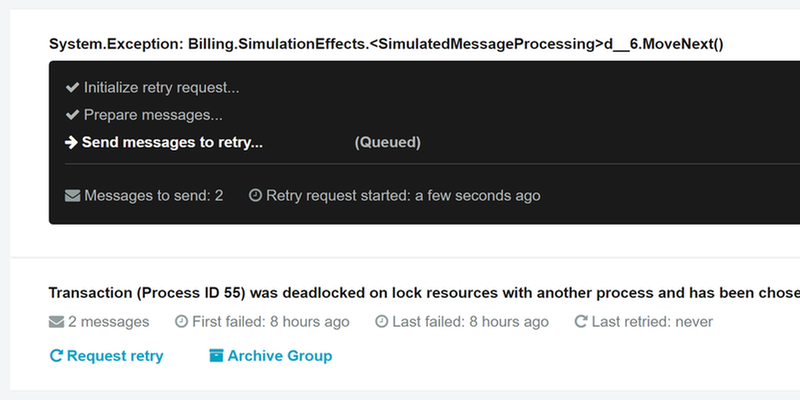Click the clock icon beside Last failed

[x=381, y=322]
